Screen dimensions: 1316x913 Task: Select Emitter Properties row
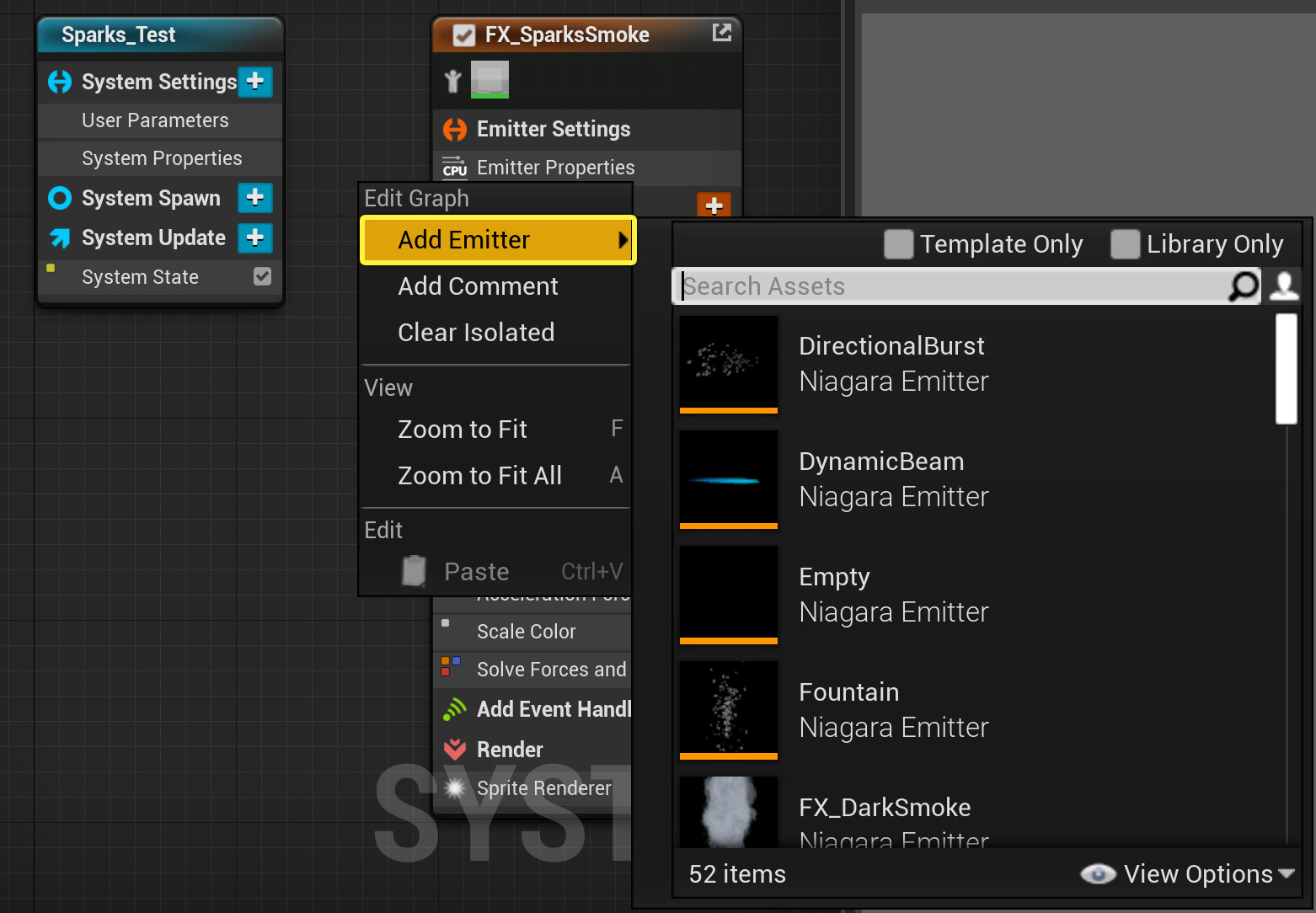tap(587, 168)
